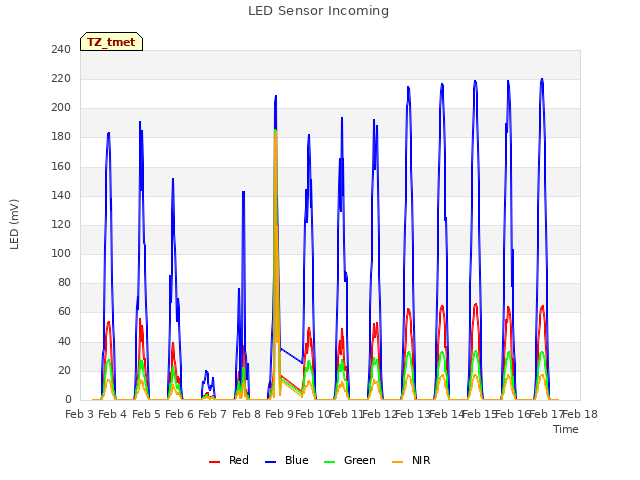Select the blue legend color marker
The height and width of the screenshot is (480, 640).
point(270,462)
